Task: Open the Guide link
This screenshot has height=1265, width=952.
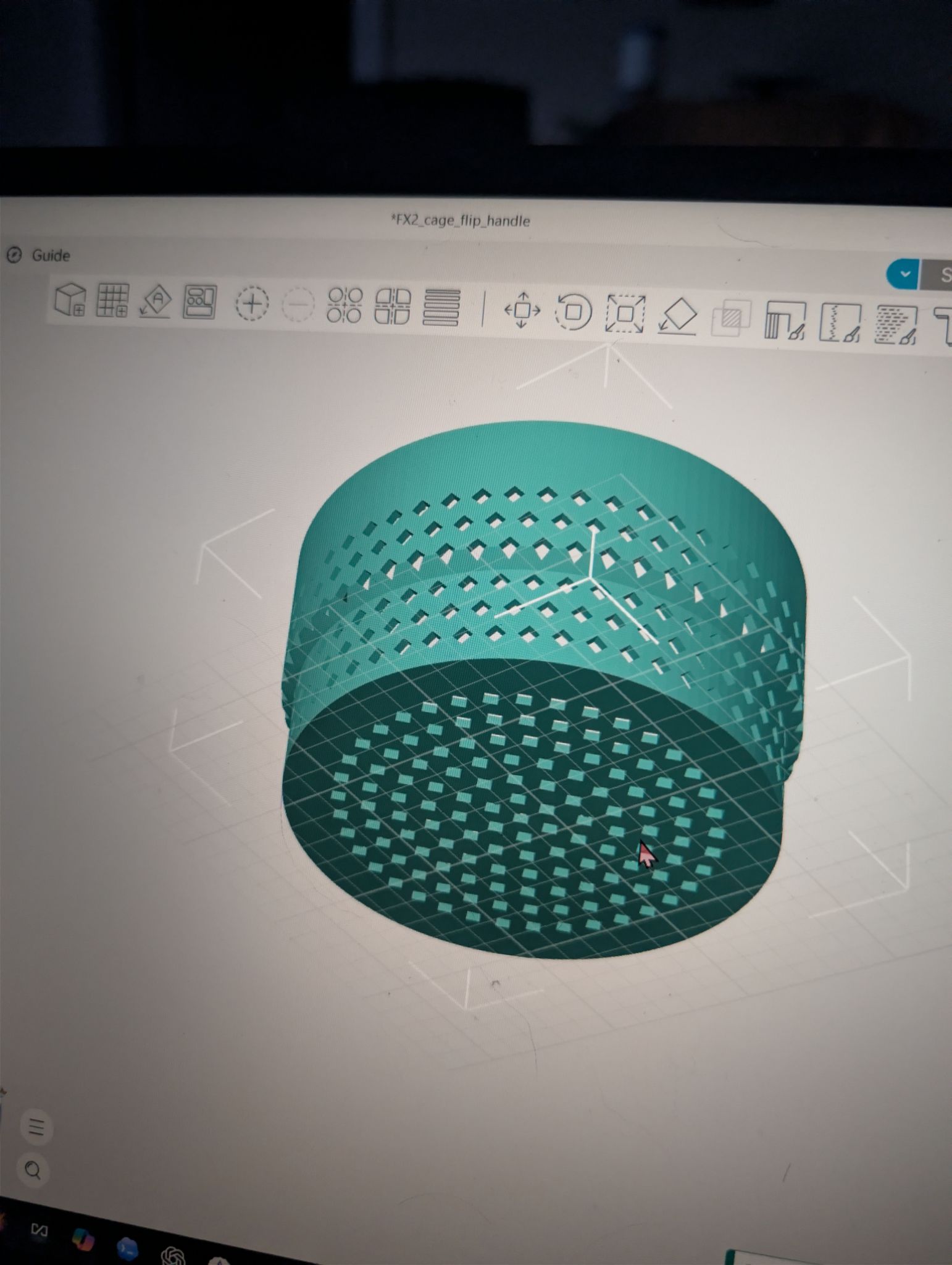Action: (x=38, y=255)
